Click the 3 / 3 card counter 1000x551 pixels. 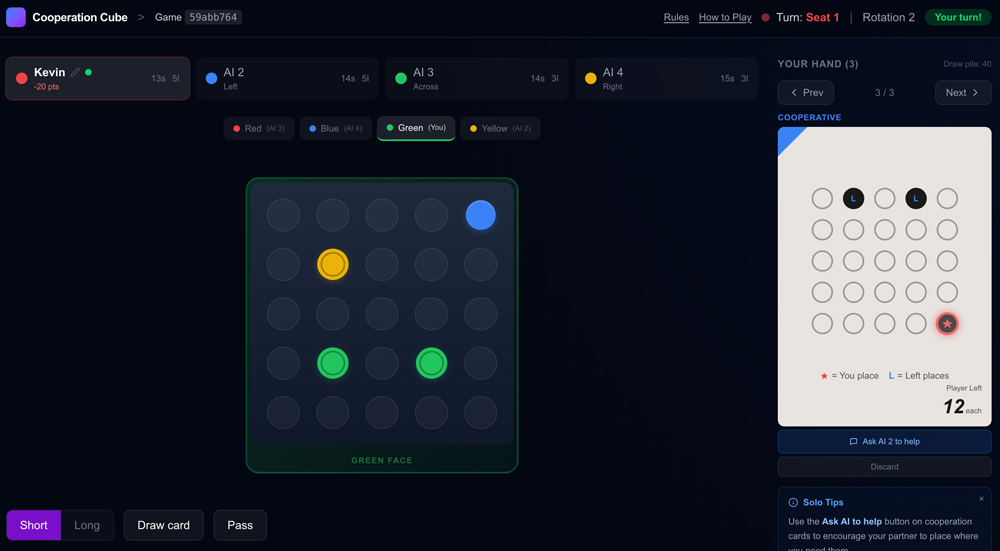point(885,92)
